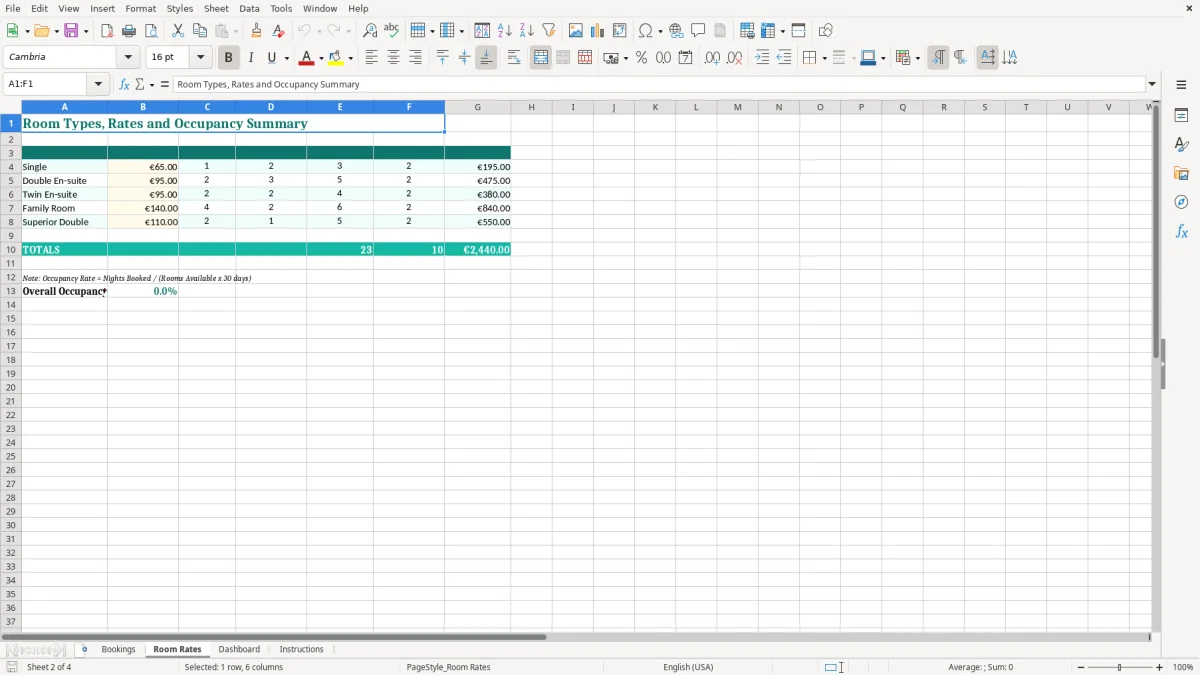1200x675 pixels.
Task: Apply yellow background color swatch
Action: tap(336, 58)
